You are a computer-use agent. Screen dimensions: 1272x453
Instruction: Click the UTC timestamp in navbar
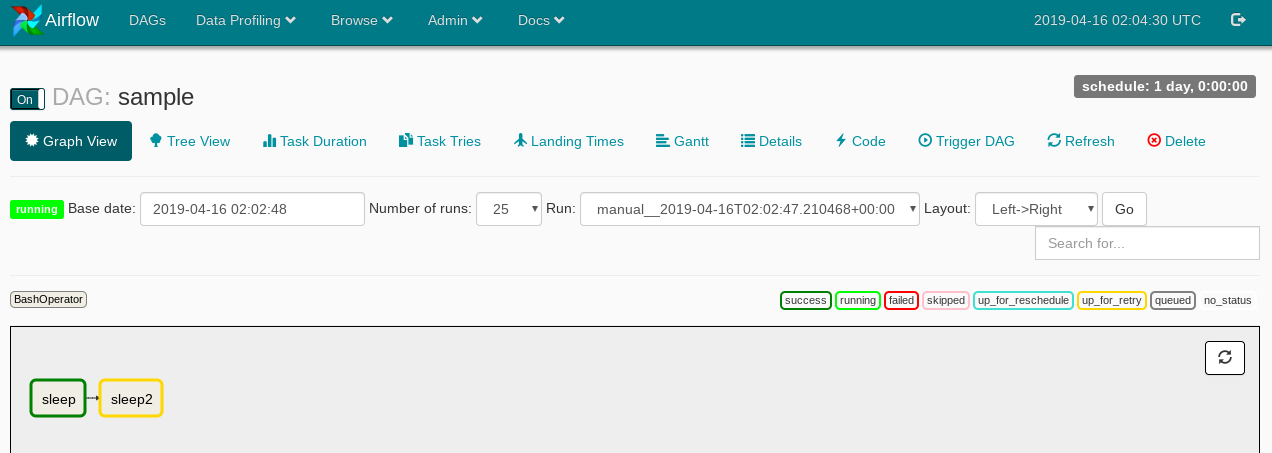point(1117,20)
